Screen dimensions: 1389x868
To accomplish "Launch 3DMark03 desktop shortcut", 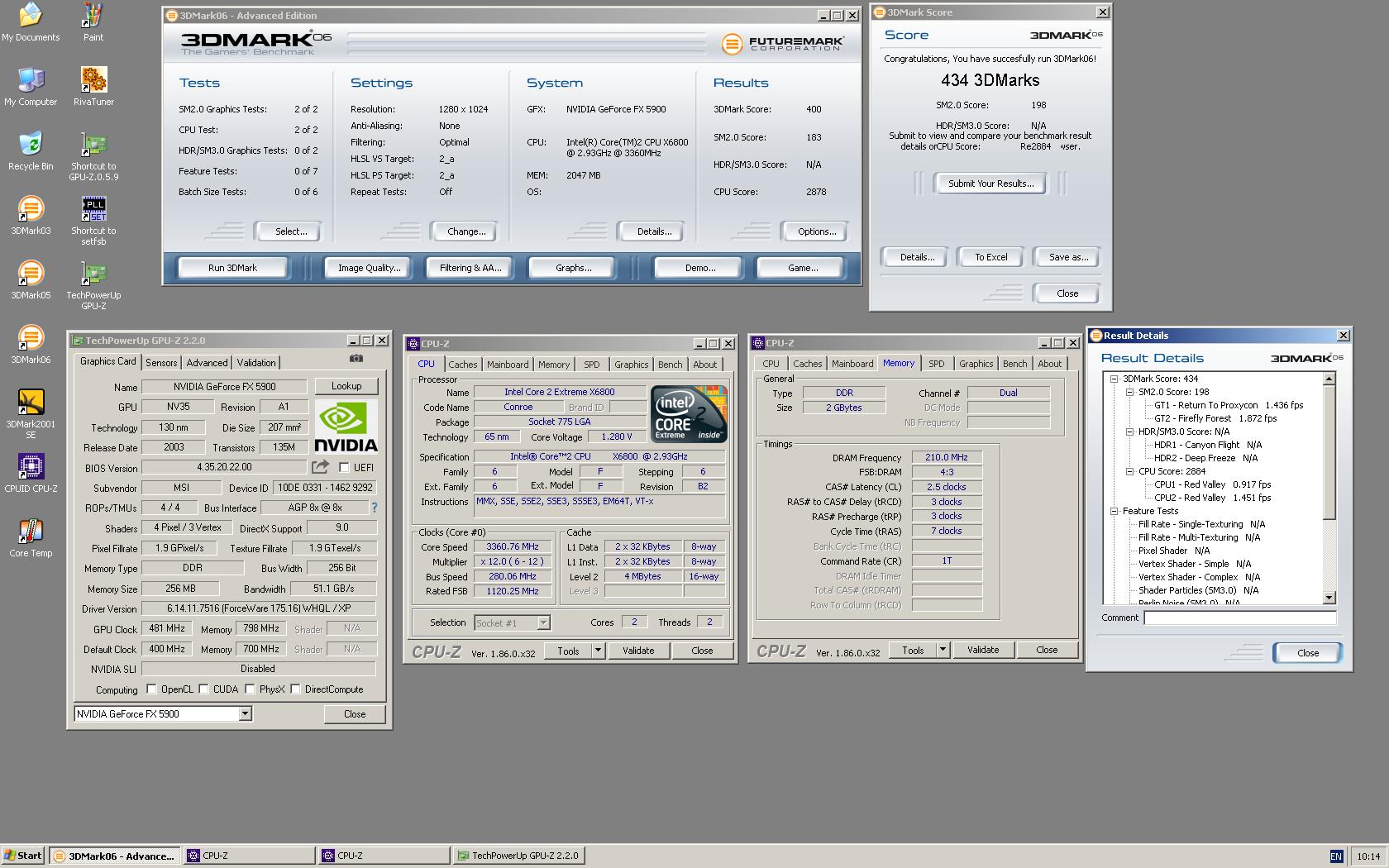I will point(31,215).
